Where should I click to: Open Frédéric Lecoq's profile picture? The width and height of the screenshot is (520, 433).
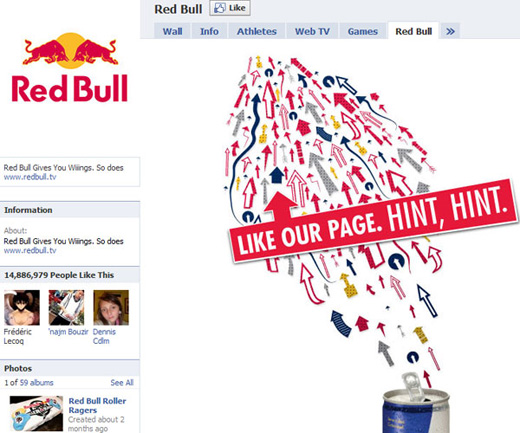(x=22, y=307)
